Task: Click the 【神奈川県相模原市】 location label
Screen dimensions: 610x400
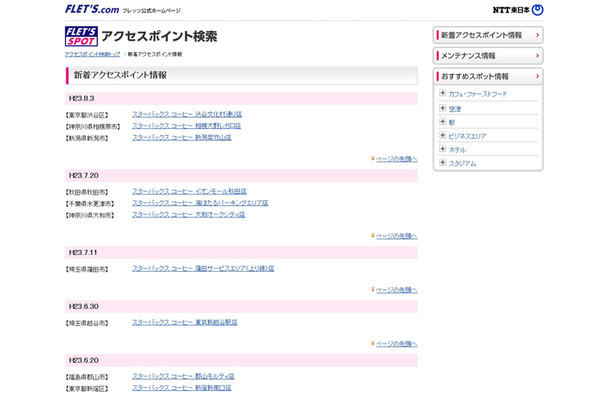Action: [x=93, y=127]
